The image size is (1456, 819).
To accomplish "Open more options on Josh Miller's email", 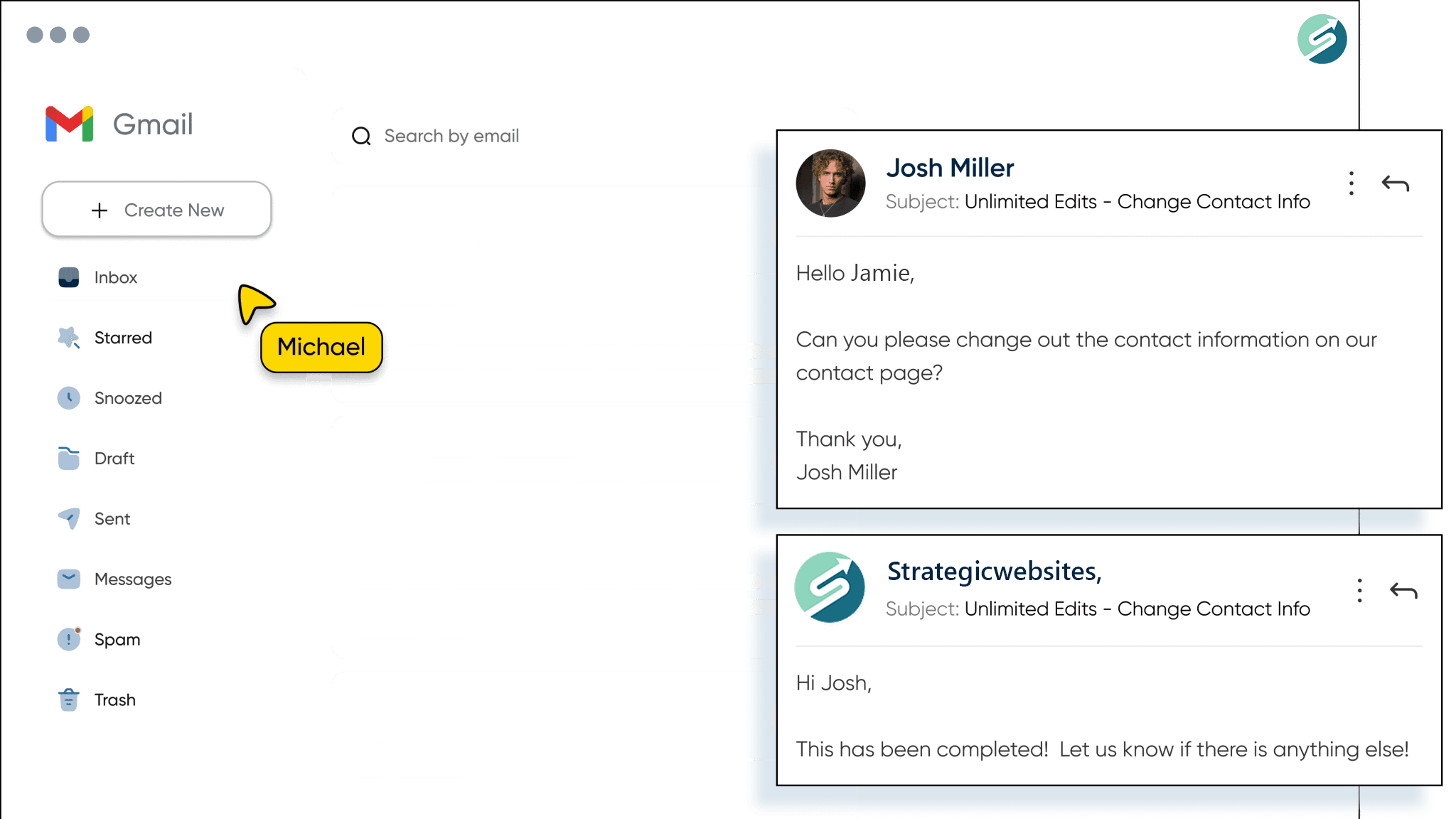I will coord(1351,183).
